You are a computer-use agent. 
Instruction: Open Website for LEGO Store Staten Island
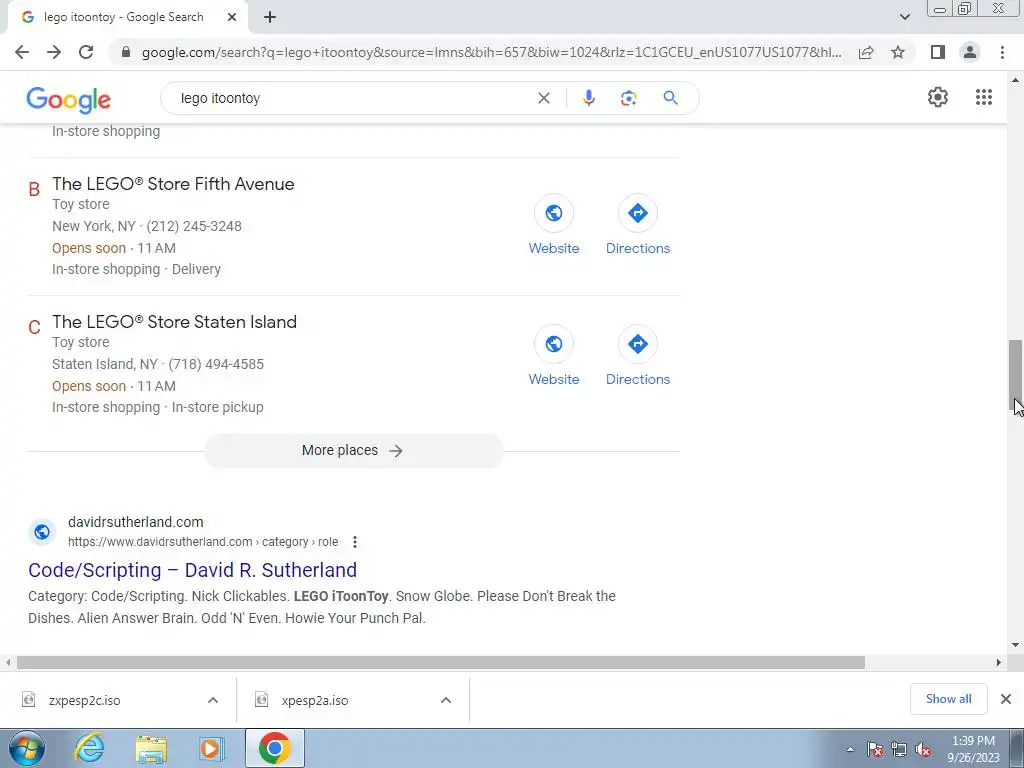point(554,356)
